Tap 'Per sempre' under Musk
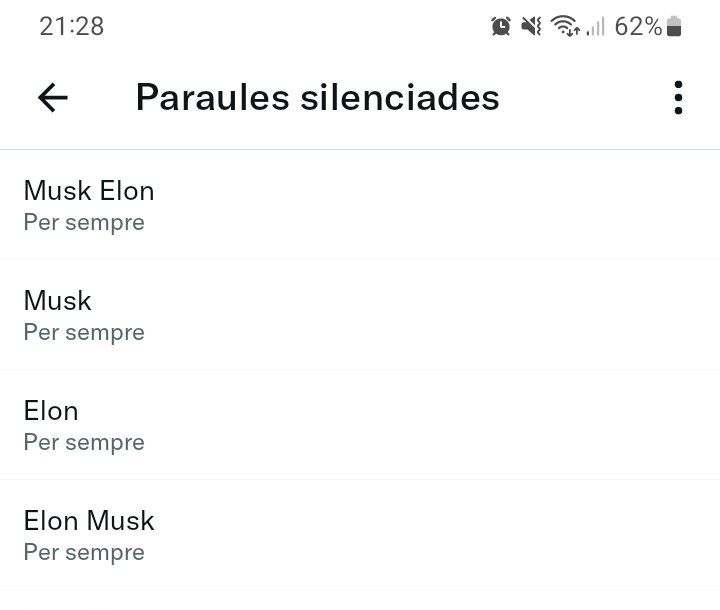This screenshot has height=610, width=720. click(x=84, y=333)
